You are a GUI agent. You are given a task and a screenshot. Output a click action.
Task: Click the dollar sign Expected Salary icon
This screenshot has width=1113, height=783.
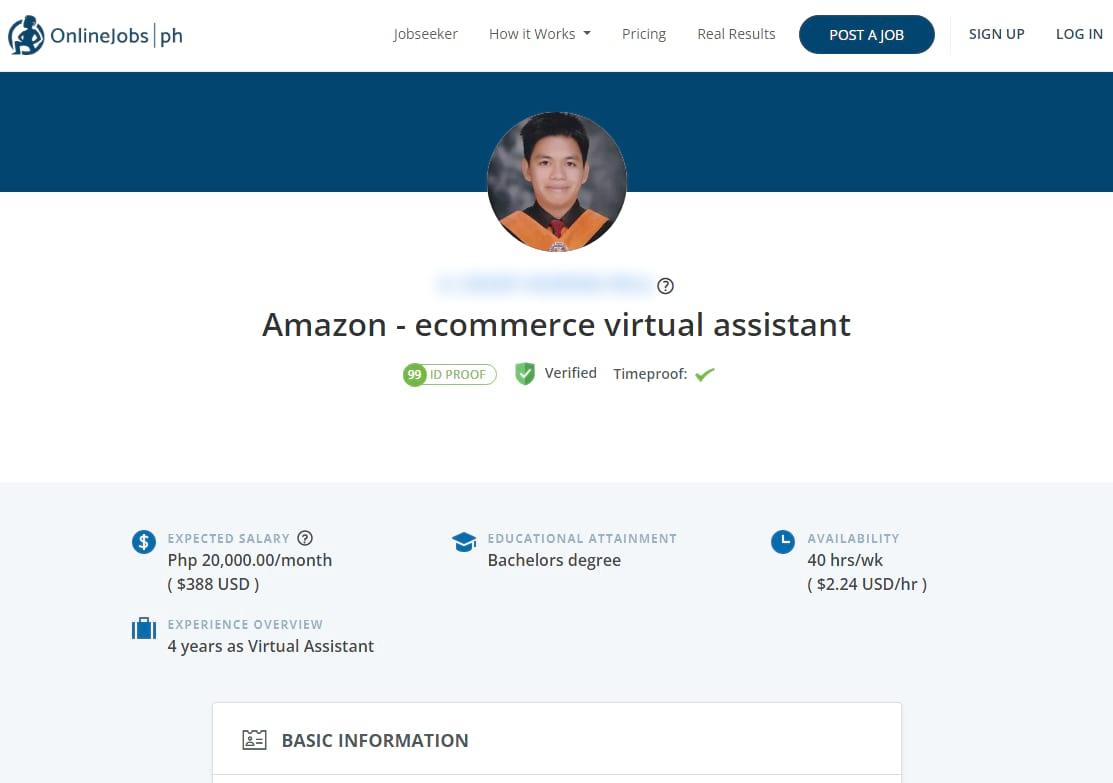(x=143, y=541)
